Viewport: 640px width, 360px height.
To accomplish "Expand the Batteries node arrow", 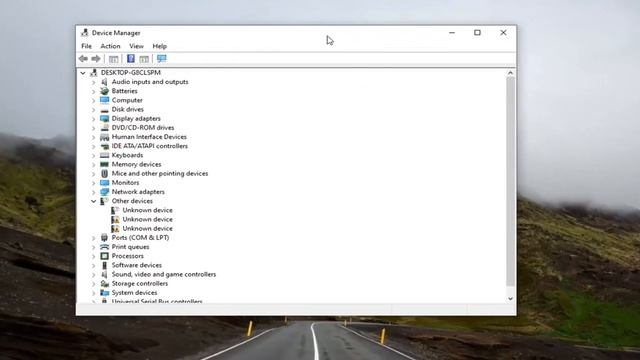I will click(x=93, y=91).
